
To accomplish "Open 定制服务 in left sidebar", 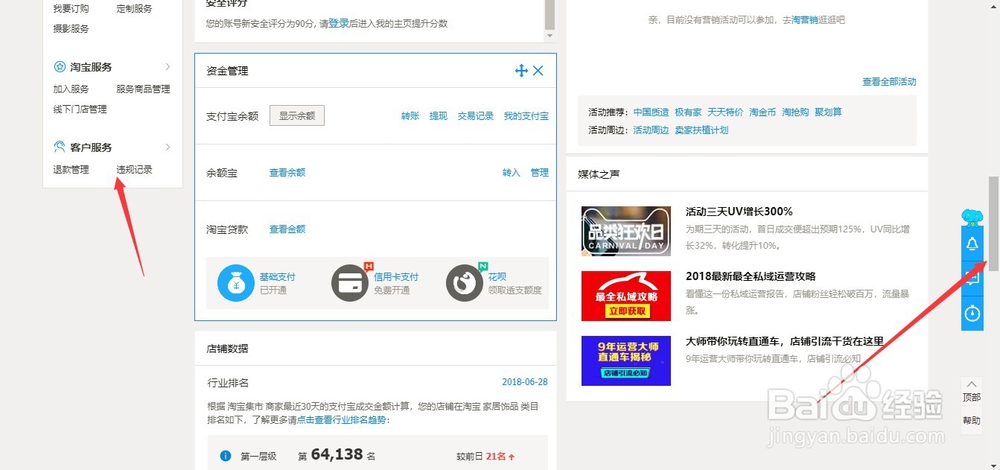I will (x=135, y=9).
